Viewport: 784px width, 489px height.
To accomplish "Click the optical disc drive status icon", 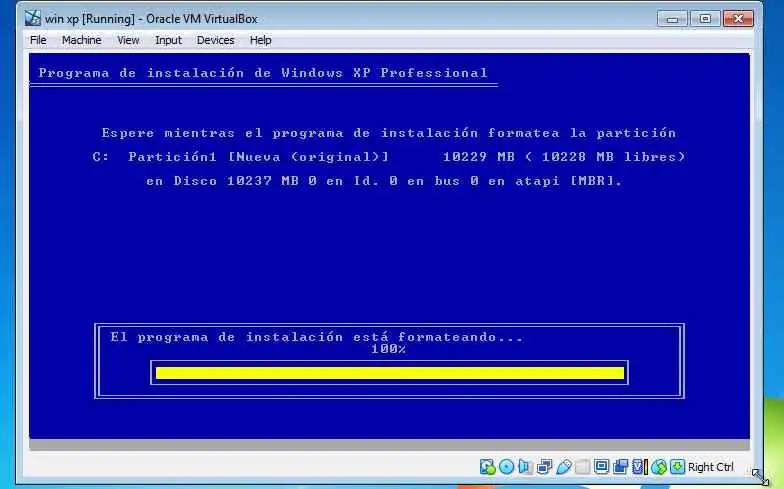I will click(x=506, y=467).
